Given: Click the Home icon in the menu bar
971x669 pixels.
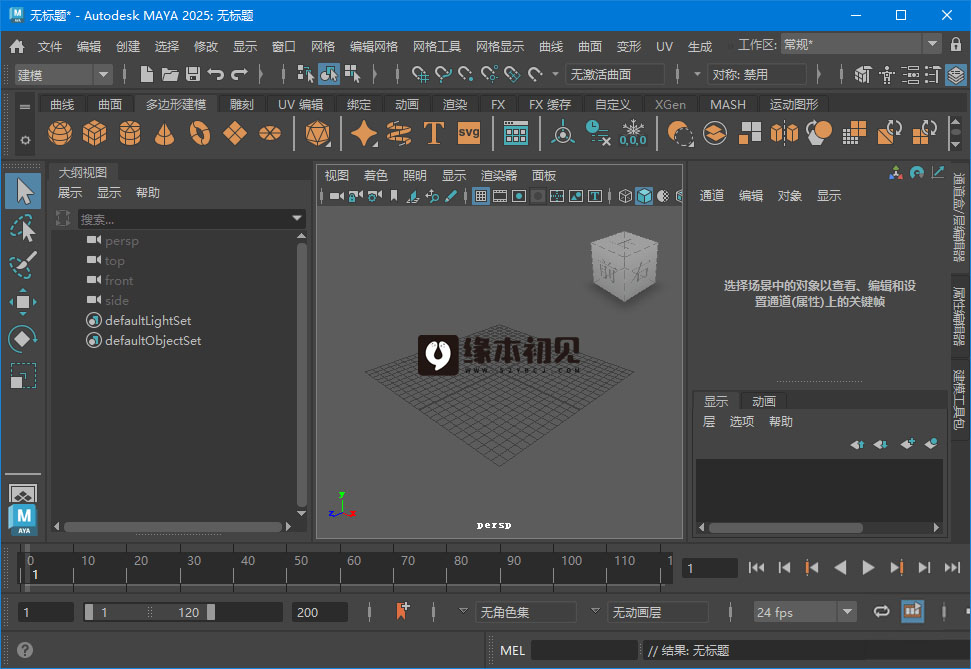Looking at the screenshot, I should (17, 46).
